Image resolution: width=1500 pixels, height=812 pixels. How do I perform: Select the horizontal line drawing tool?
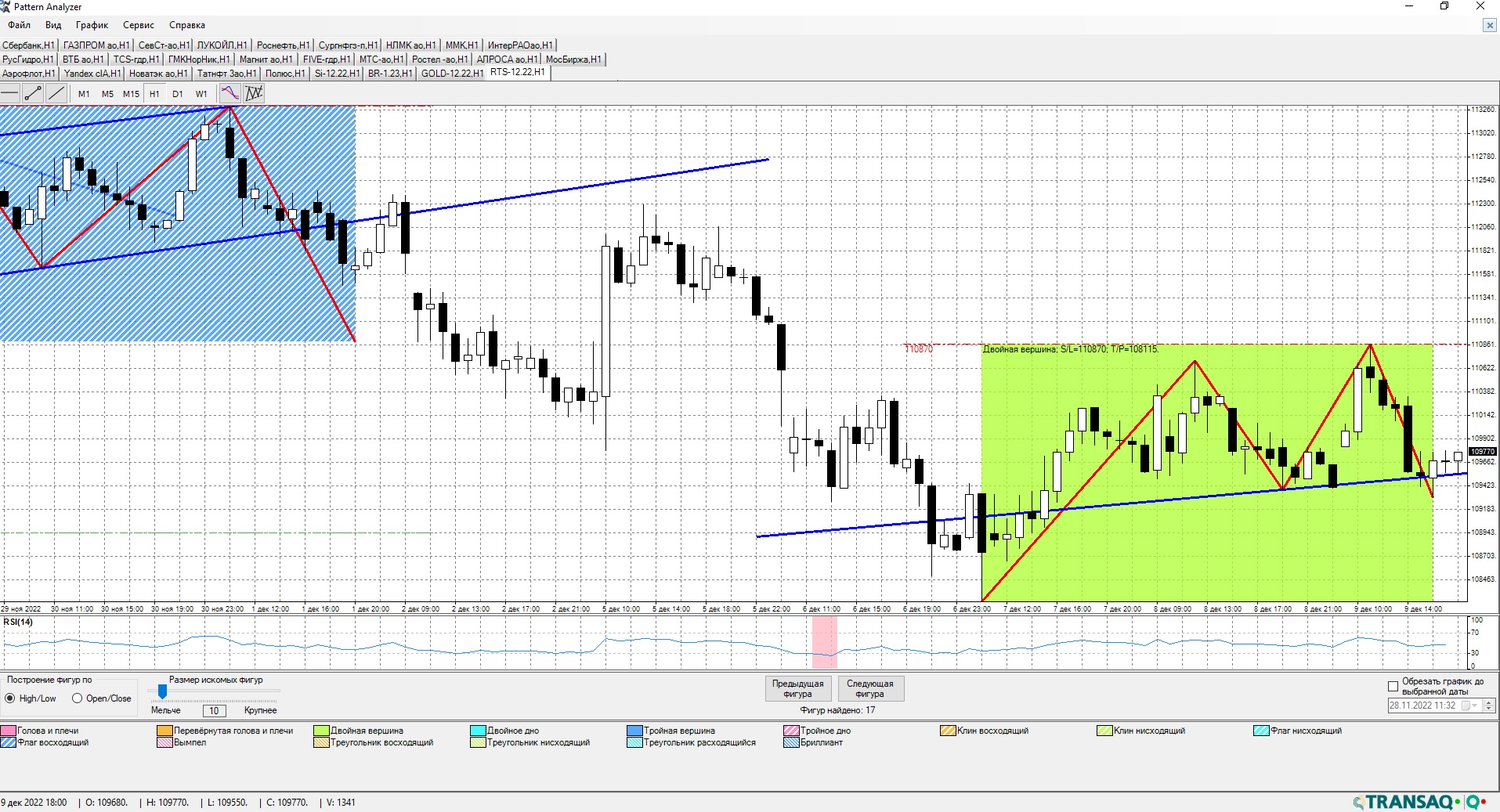10,94
